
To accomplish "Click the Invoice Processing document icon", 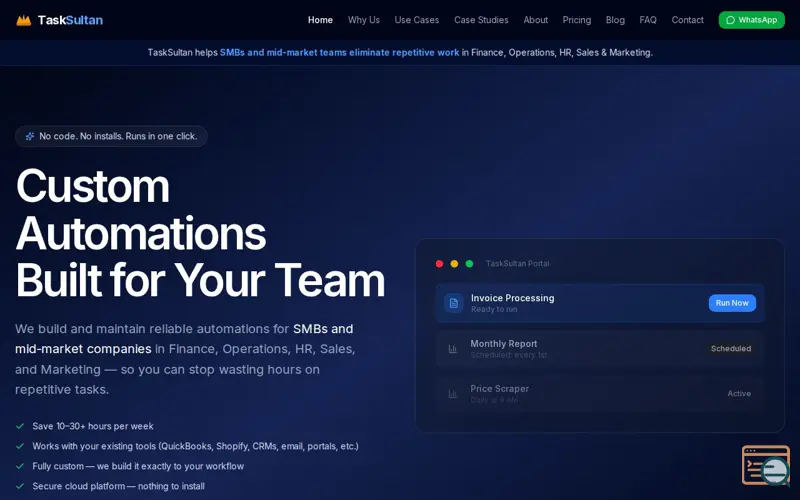I will pos(454,303).
